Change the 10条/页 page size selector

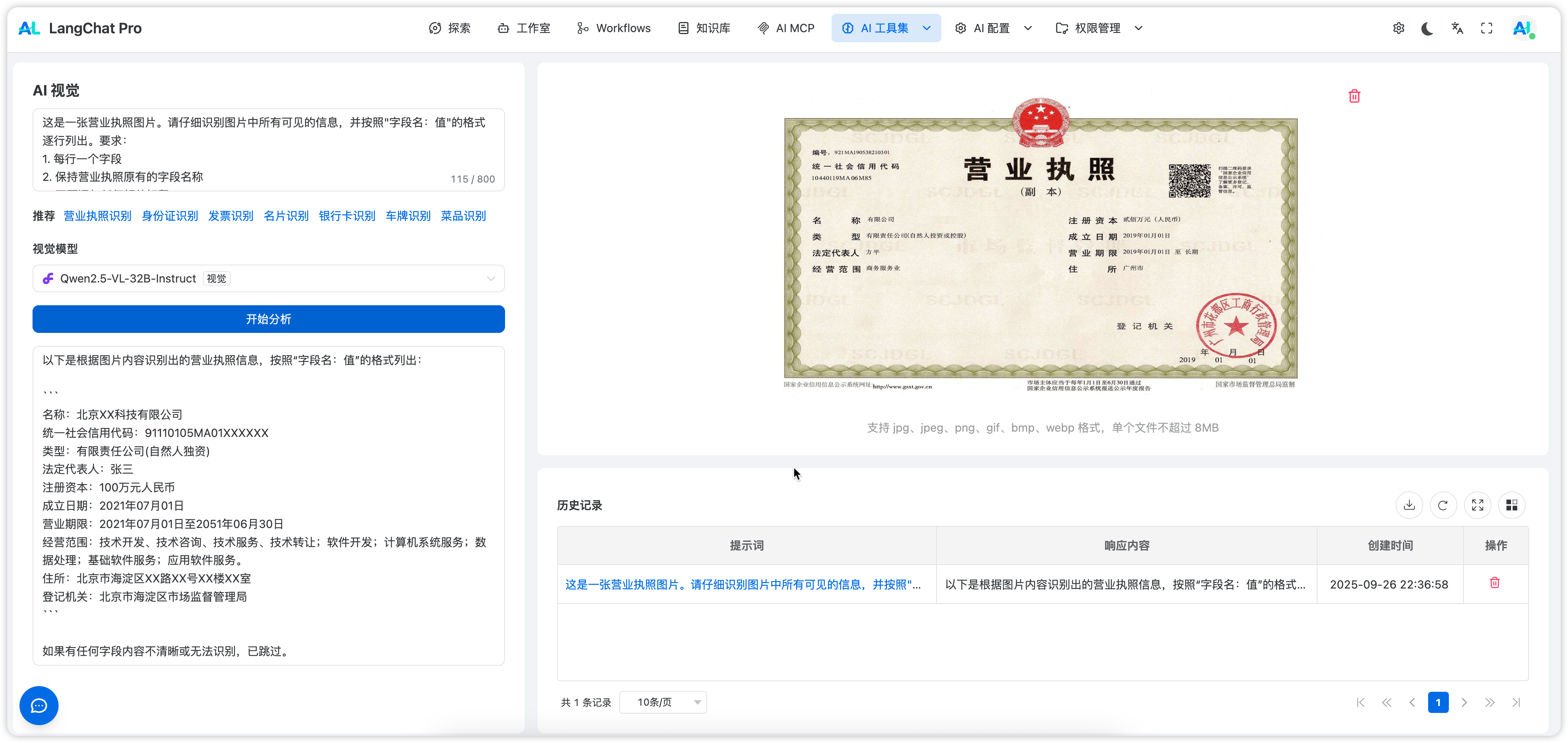tap(663, 702)
